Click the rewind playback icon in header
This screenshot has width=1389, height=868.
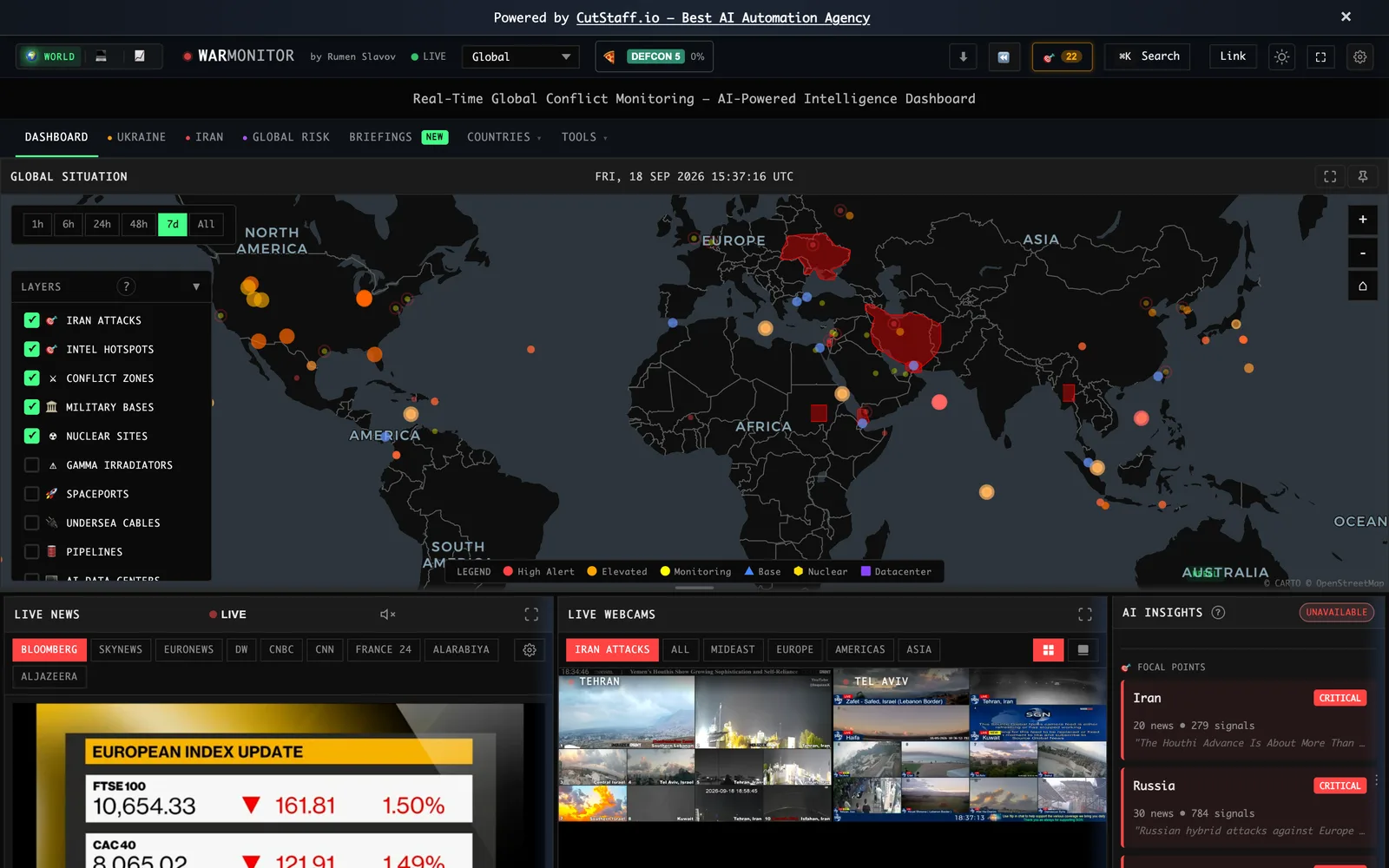tap(1004, 56)
